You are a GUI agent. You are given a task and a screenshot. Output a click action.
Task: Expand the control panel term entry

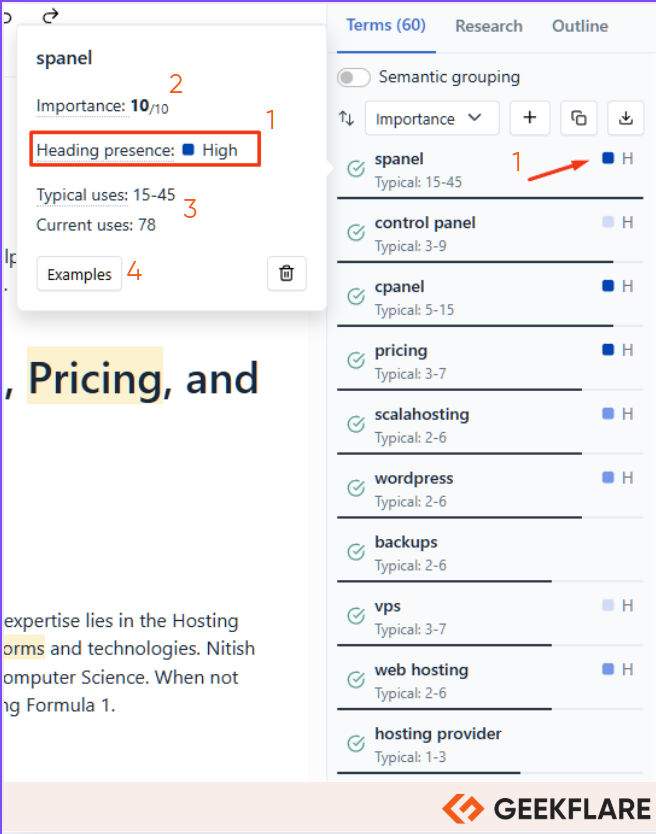(489, 233)
